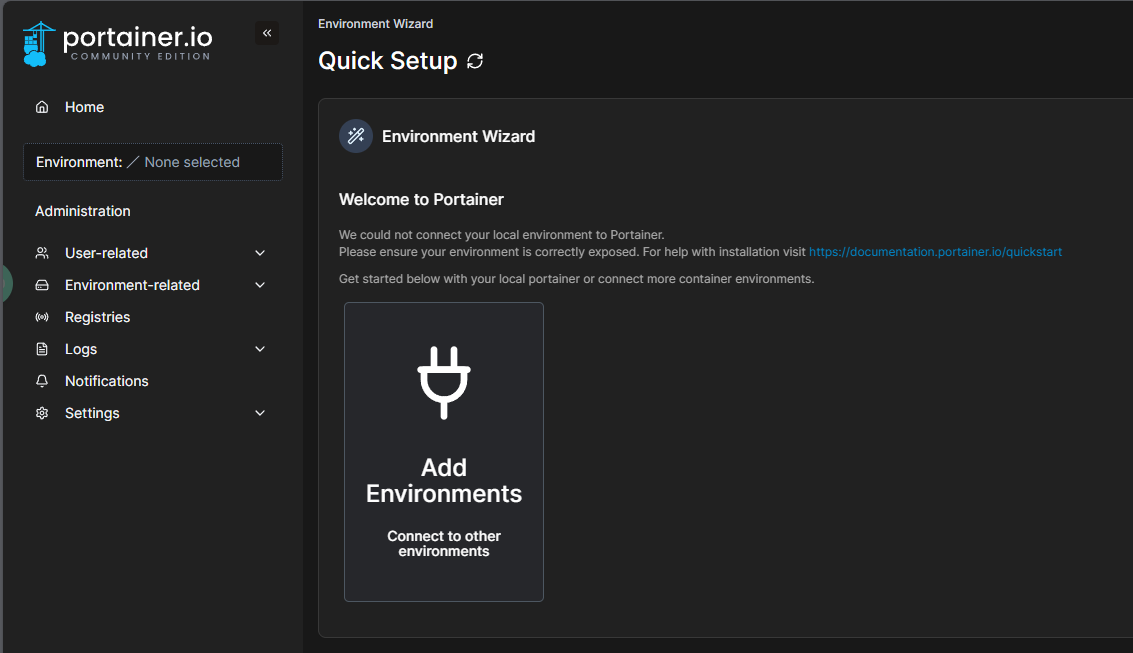This screenshot has width=1133, height=653.
Task: Collapse the sidebar with double-chevron icon
Action: [x=267, y=33]
